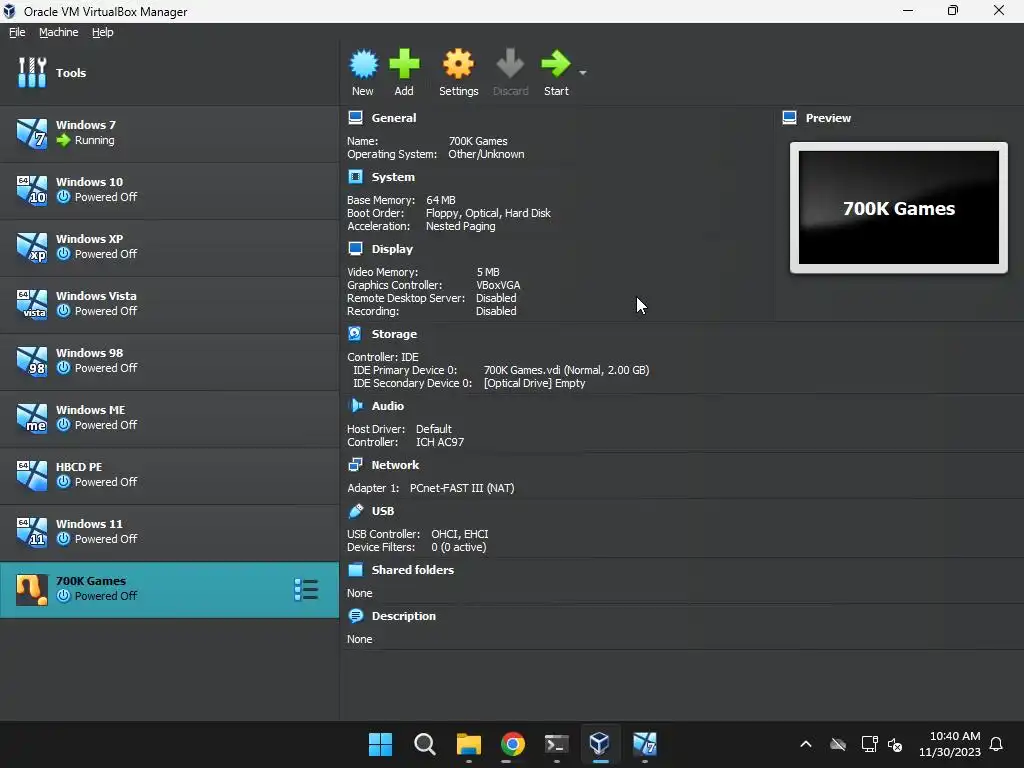1024x768 pixels.
Task: Click the Storage section header
Action: tap(394, 334)
